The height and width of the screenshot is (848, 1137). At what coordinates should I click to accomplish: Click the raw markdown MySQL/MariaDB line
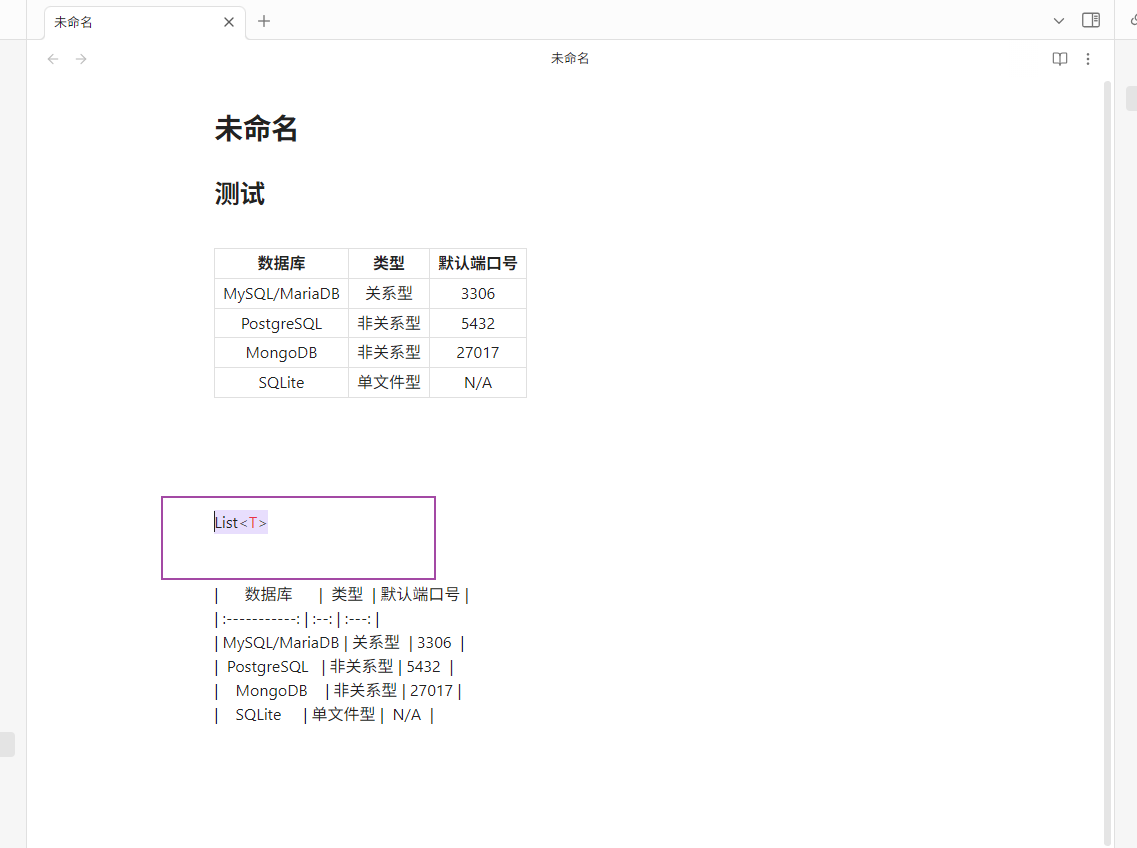click(x=339, y=643)
